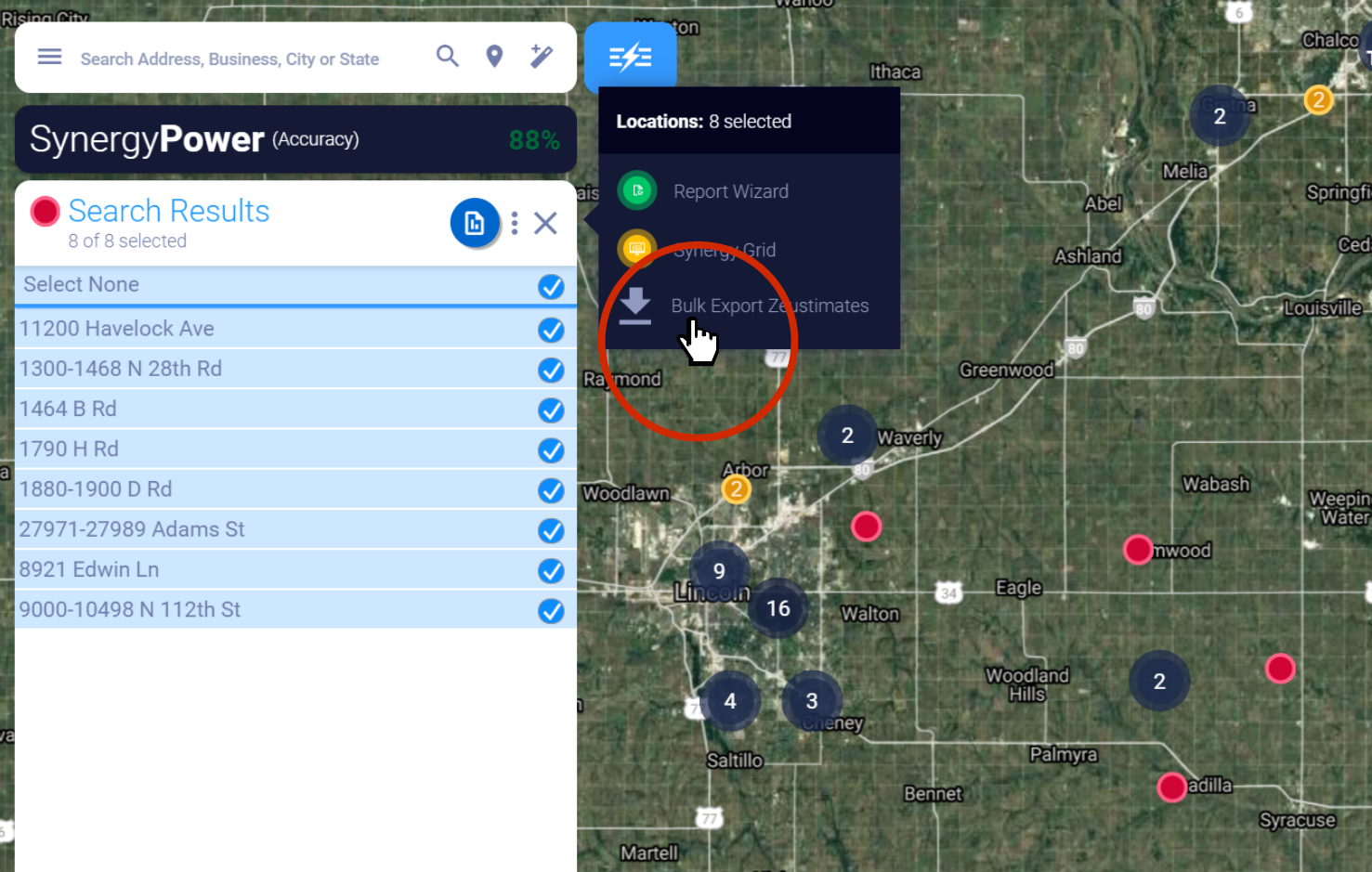Viewport: 1372px width, 872px height.
Task: Click the red marker near Syracuse
Action: coord(1172,787)
